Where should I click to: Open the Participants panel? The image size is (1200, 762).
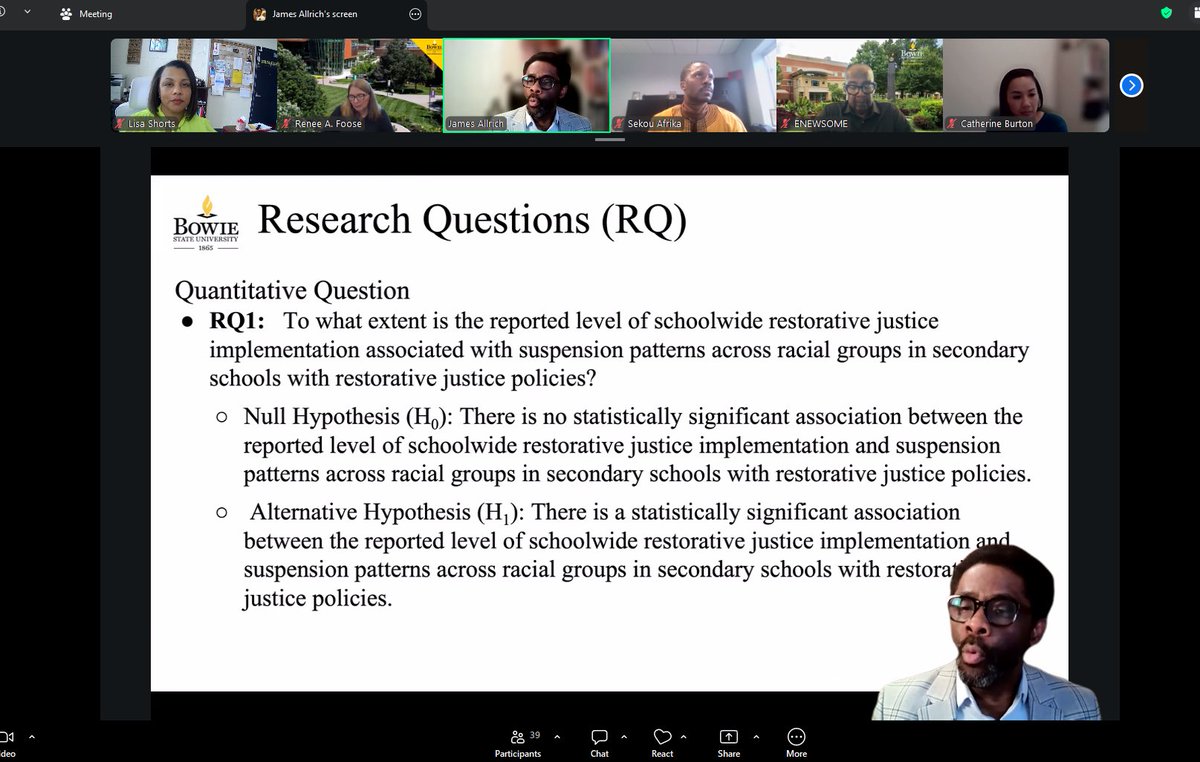(517, 743)
